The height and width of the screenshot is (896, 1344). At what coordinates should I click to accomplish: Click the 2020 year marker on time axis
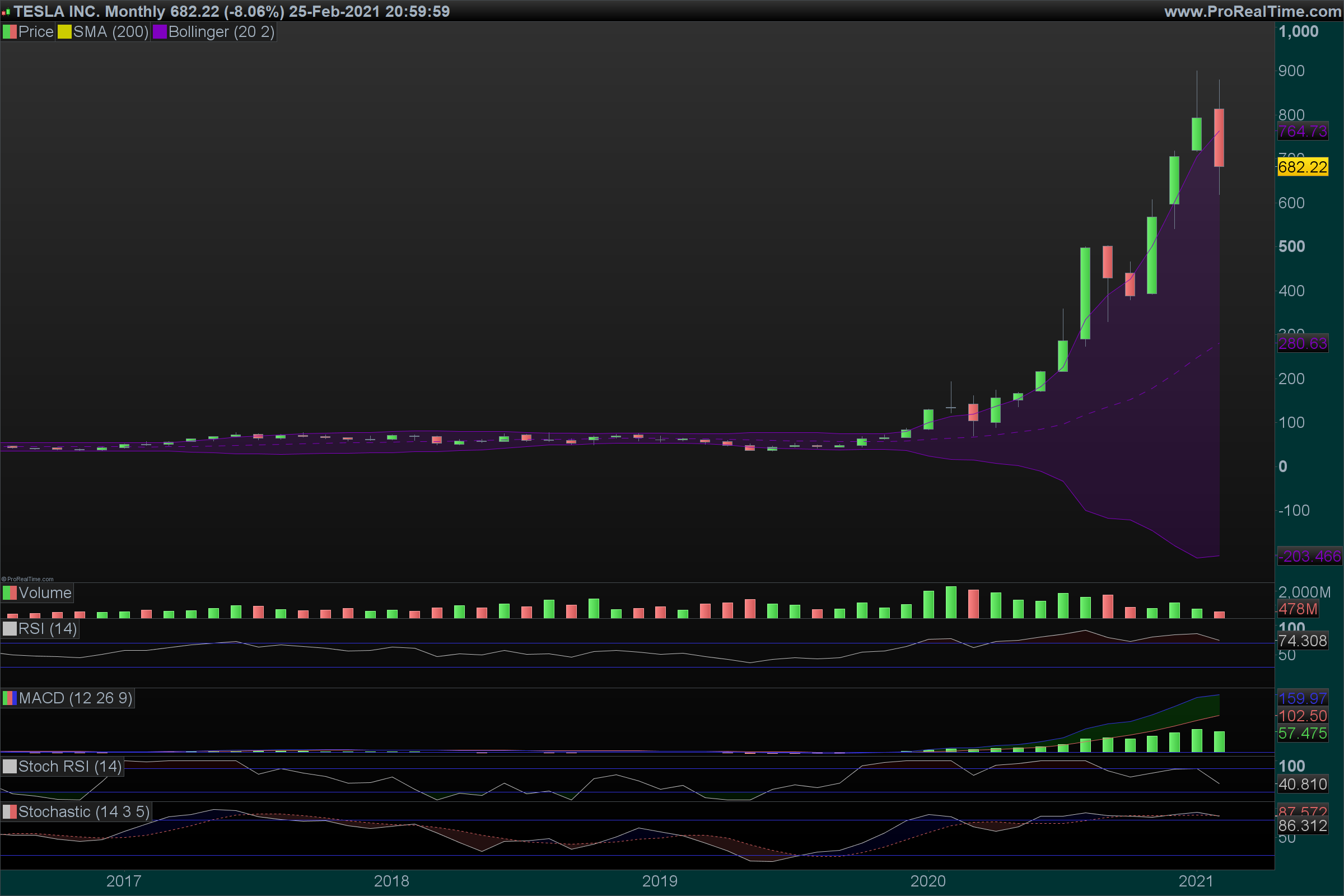point(927,880)
